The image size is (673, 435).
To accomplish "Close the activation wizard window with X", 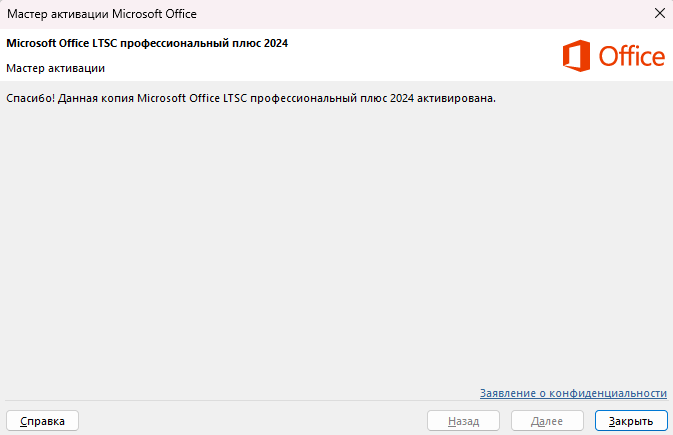I will (660, 13).
